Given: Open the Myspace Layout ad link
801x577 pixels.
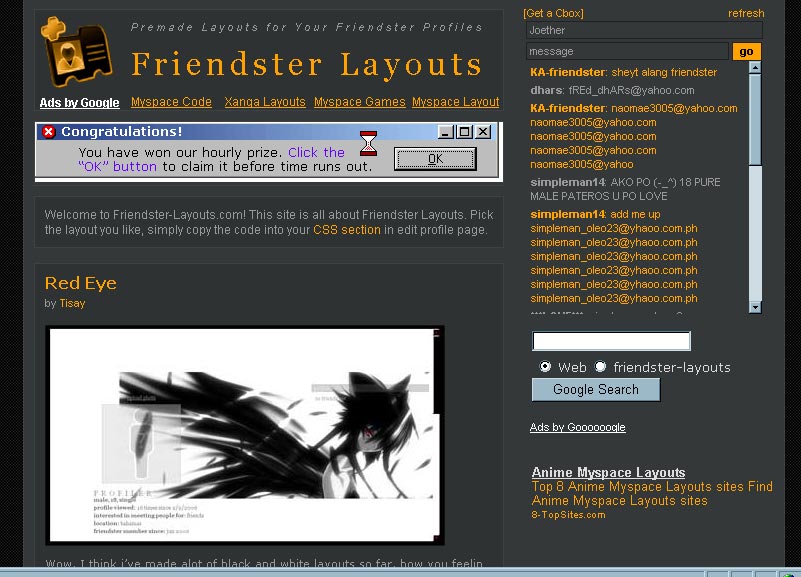Looking at the screenshot, I should 456,102.
